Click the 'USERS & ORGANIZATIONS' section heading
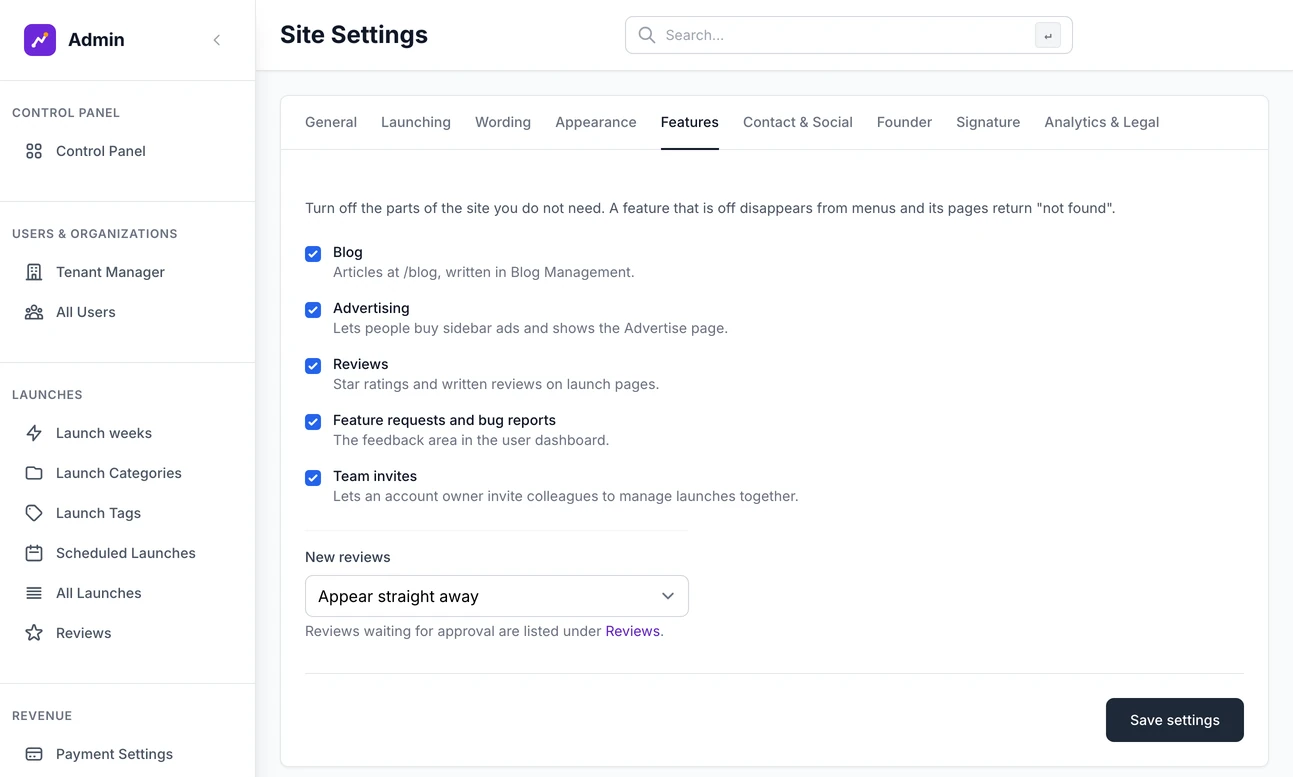1293x777 pixels. click(x=95, y=234)
